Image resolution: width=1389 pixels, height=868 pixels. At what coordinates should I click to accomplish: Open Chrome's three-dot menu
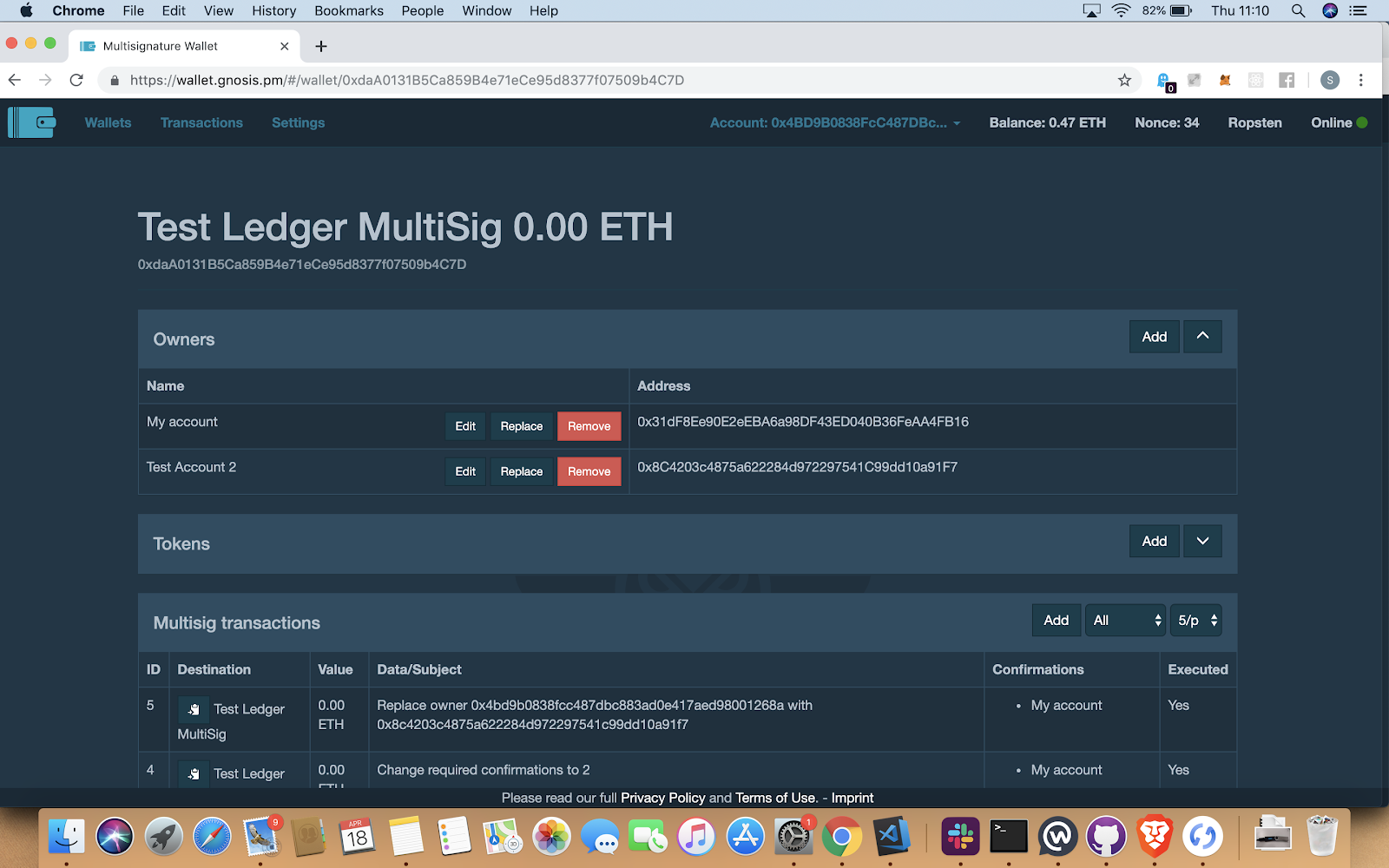pos(1360,80)
